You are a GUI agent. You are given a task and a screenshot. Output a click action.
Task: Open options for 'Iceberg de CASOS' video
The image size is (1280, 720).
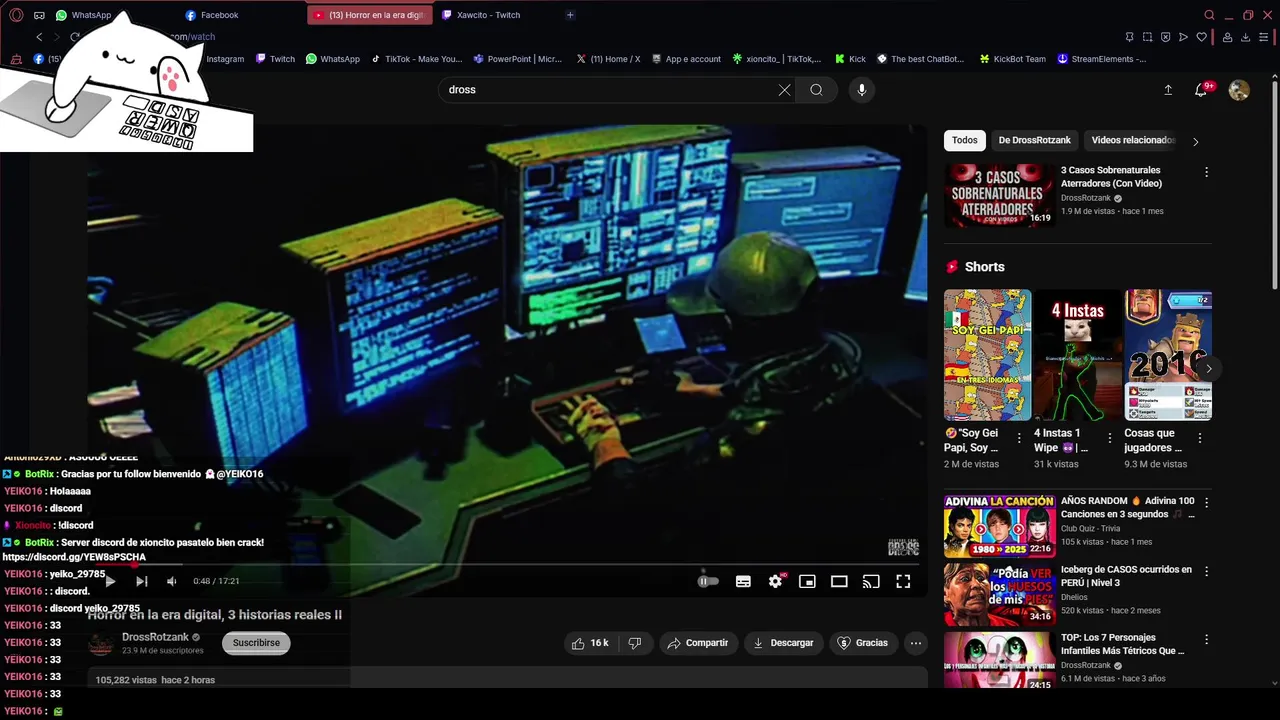[1206, 572]
